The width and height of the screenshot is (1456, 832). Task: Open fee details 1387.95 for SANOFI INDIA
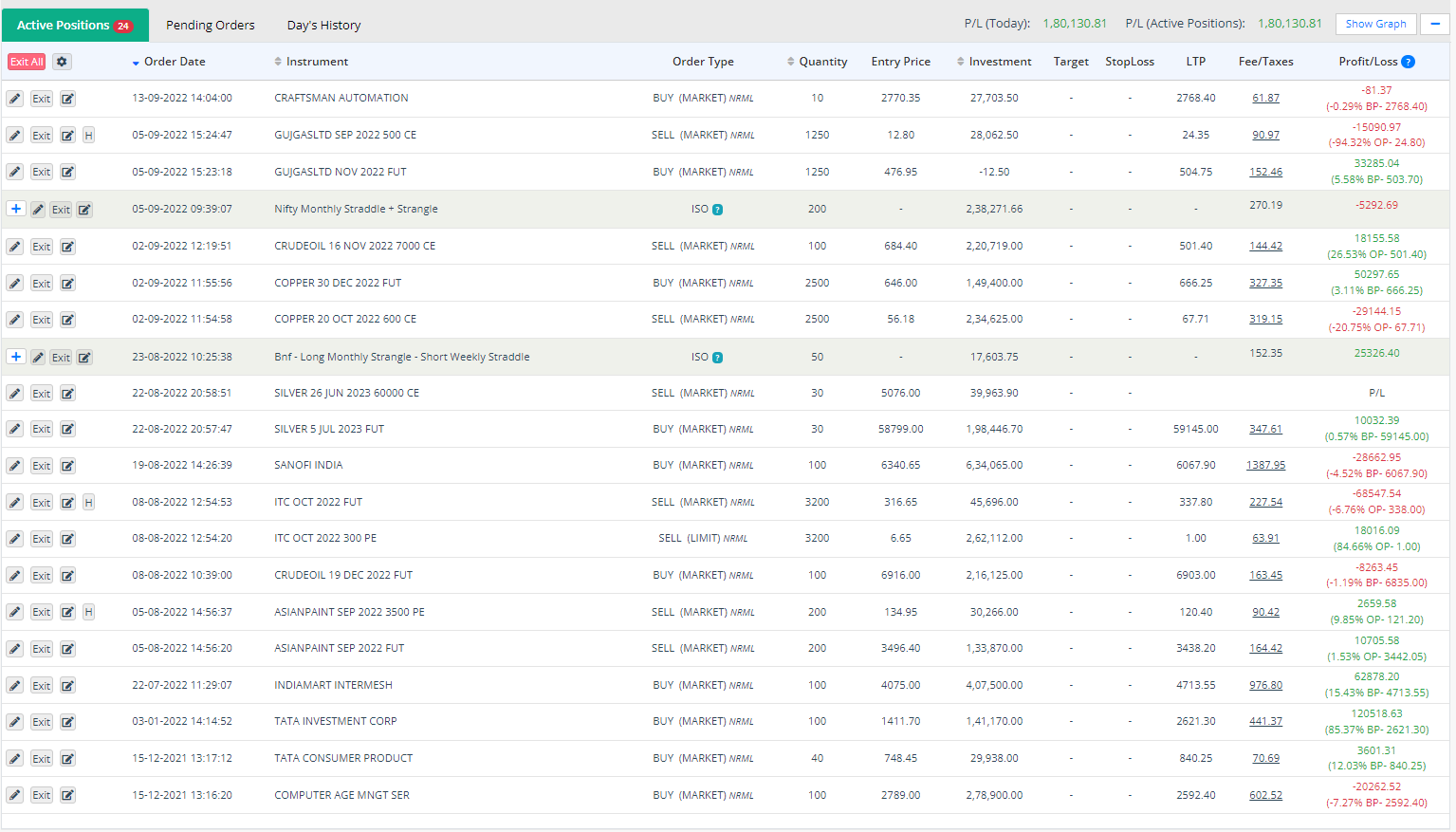point(1265,465)
